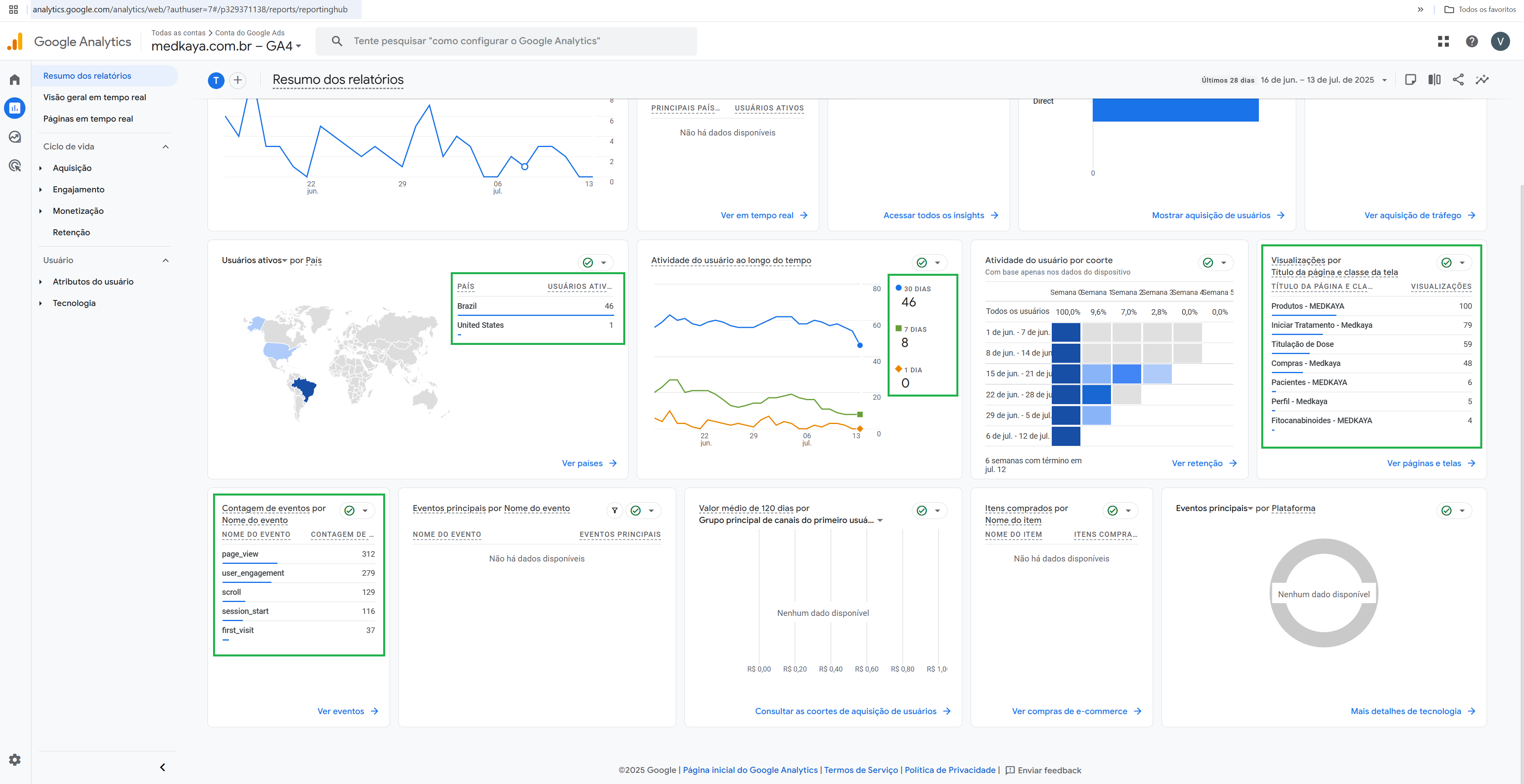Open the Ver retenção link
Image resolution: width=1524 pixels, height=784 pixels.
1204,464
